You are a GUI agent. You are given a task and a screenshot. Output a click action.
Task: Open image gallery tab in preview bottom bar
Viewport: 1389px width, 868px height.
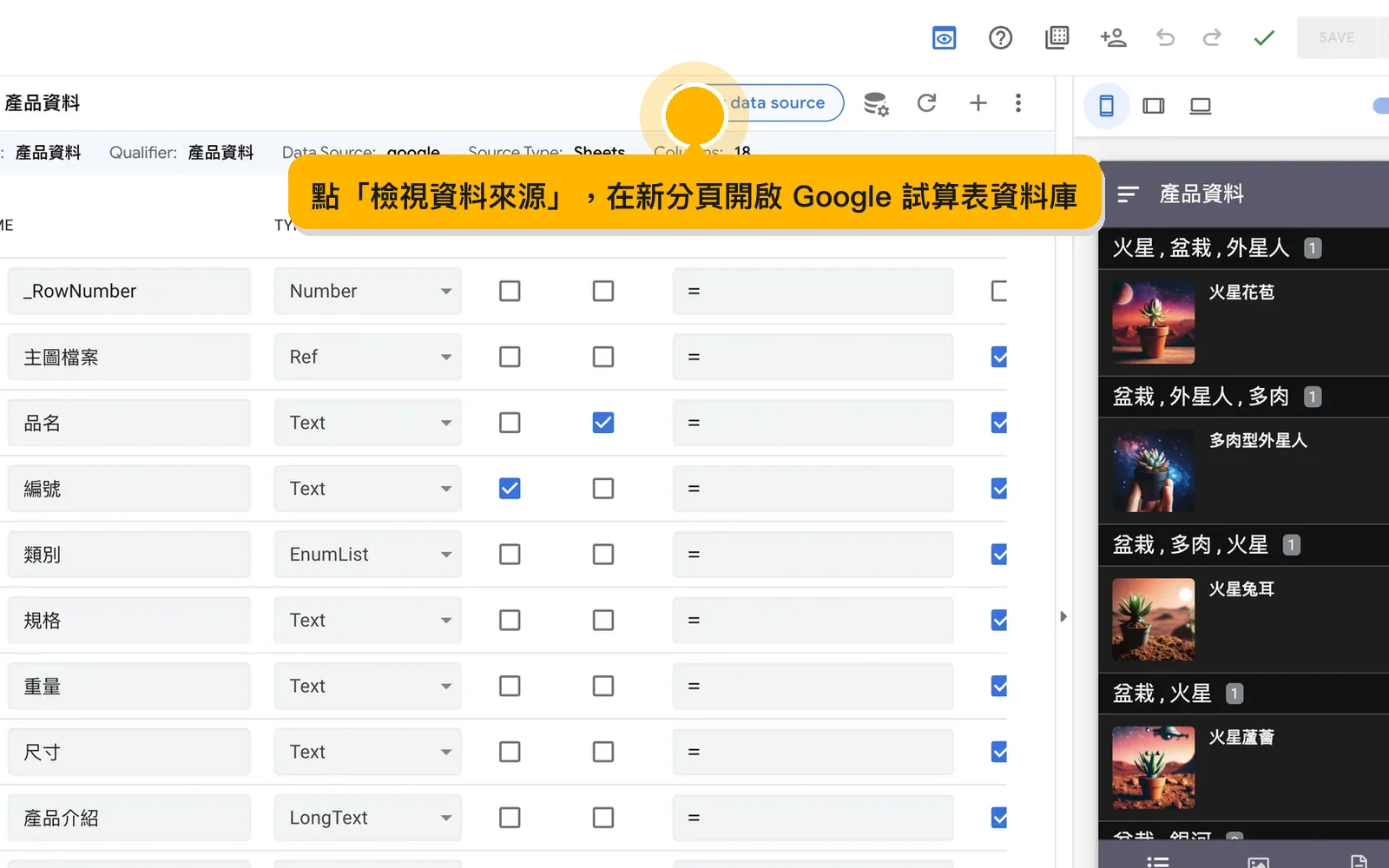pyautogui.click(x=1258, y=861)
